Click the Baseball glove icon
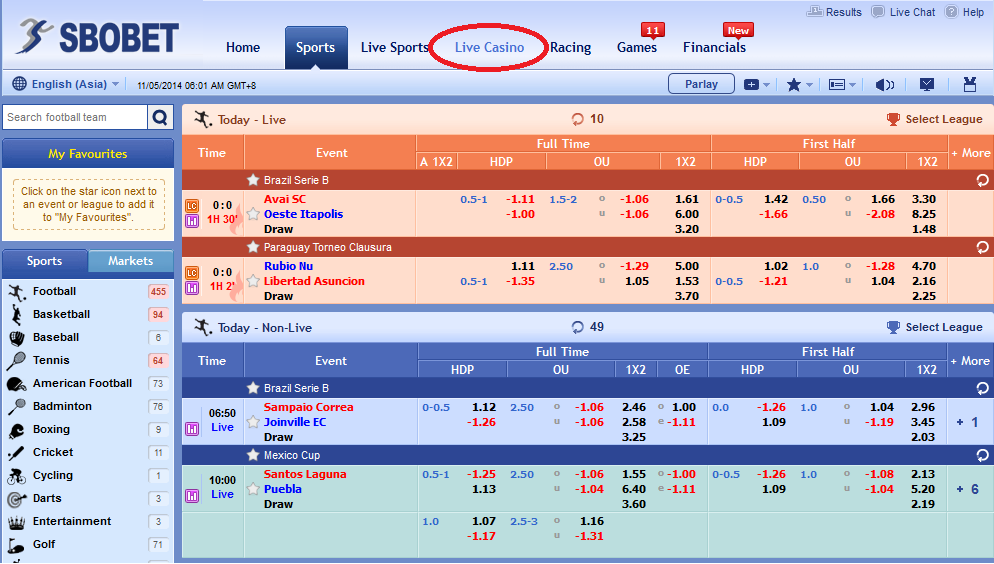994x564 pixels. [x=16, y=338]
